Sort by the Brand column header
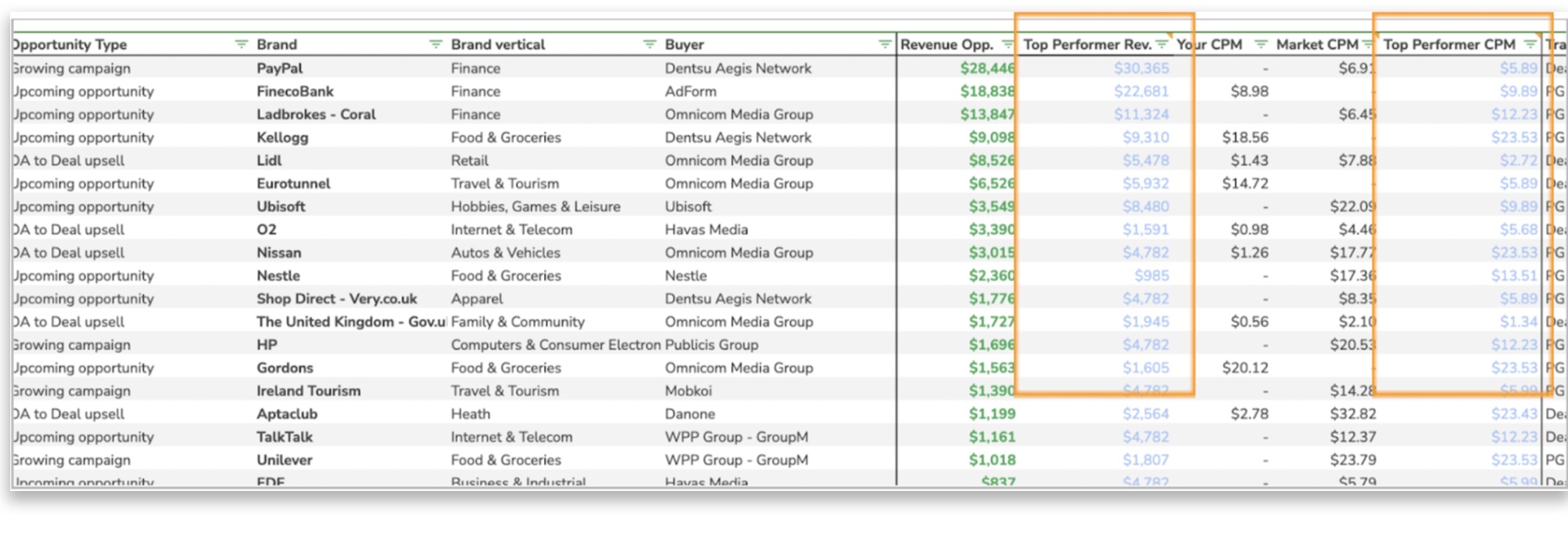 click(277, 45)
